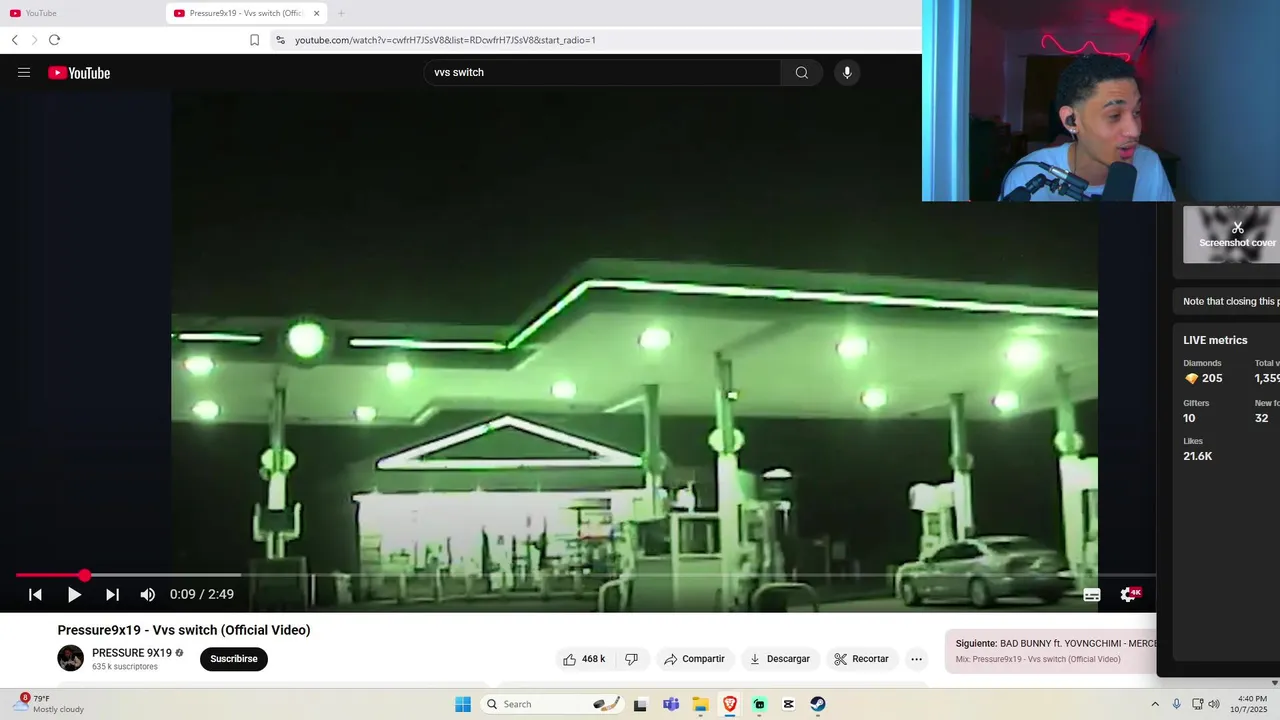The width and height of the screenshot is (1280, 720).
Task: Open Brave browser from taskbar
Action: (730, 704)
